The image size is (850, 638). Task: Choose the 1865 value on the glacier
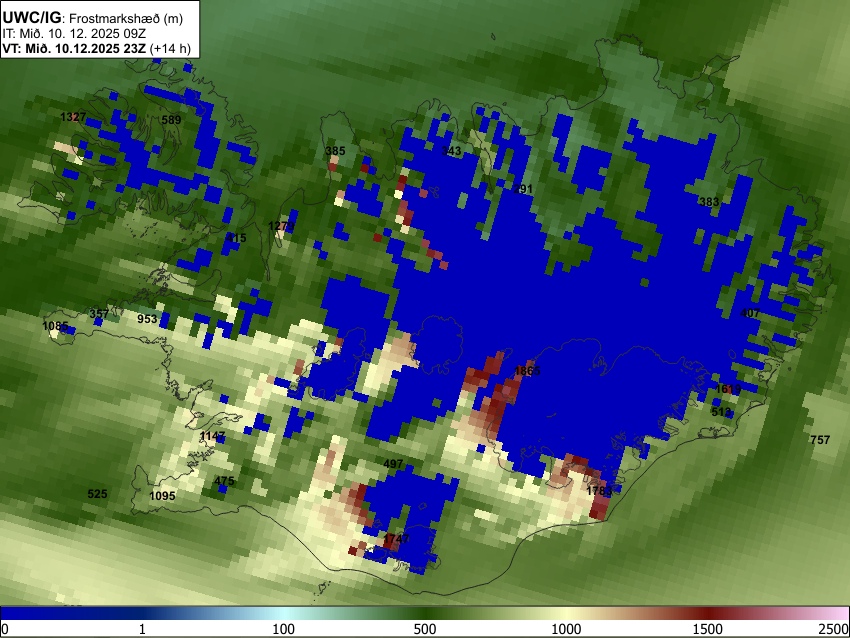click(527, 371)
